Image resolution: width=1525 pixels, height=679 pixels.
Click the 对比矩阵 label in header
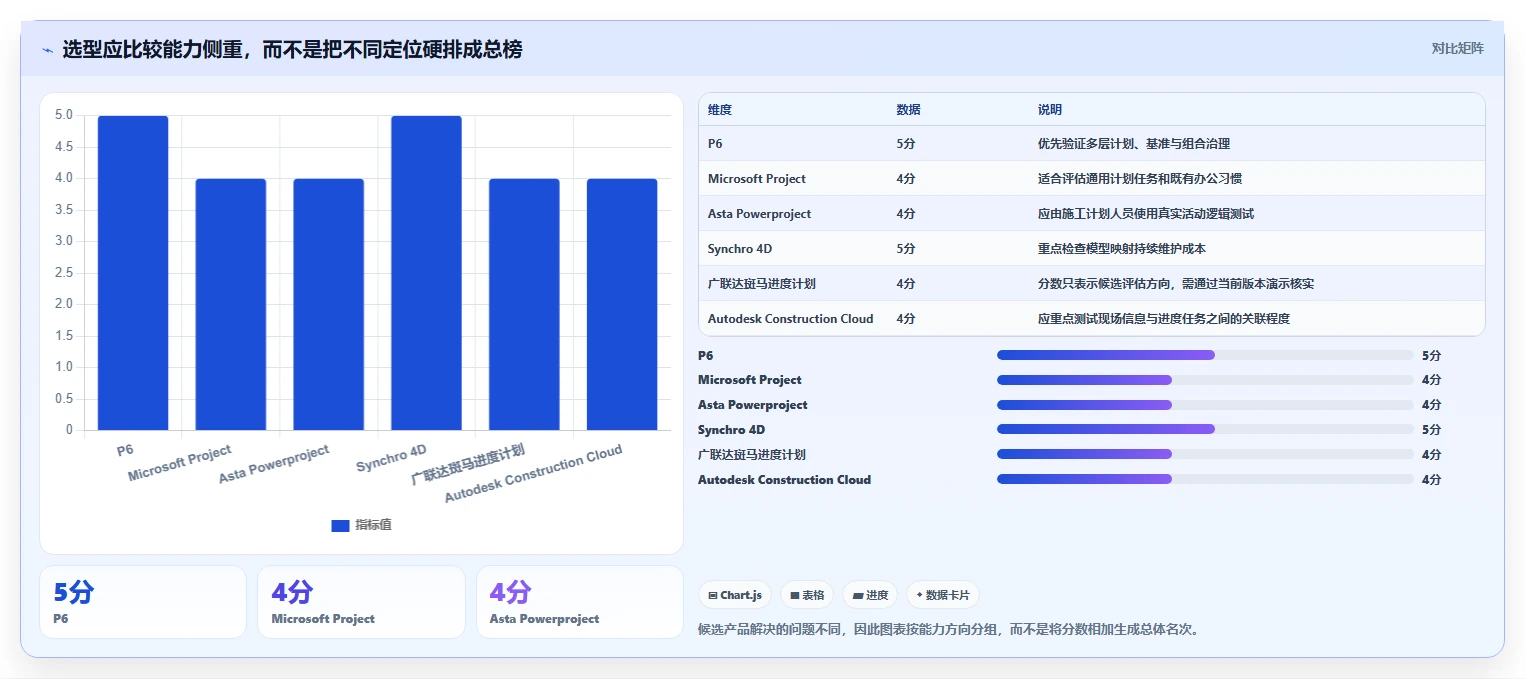tap(1458, 48)
